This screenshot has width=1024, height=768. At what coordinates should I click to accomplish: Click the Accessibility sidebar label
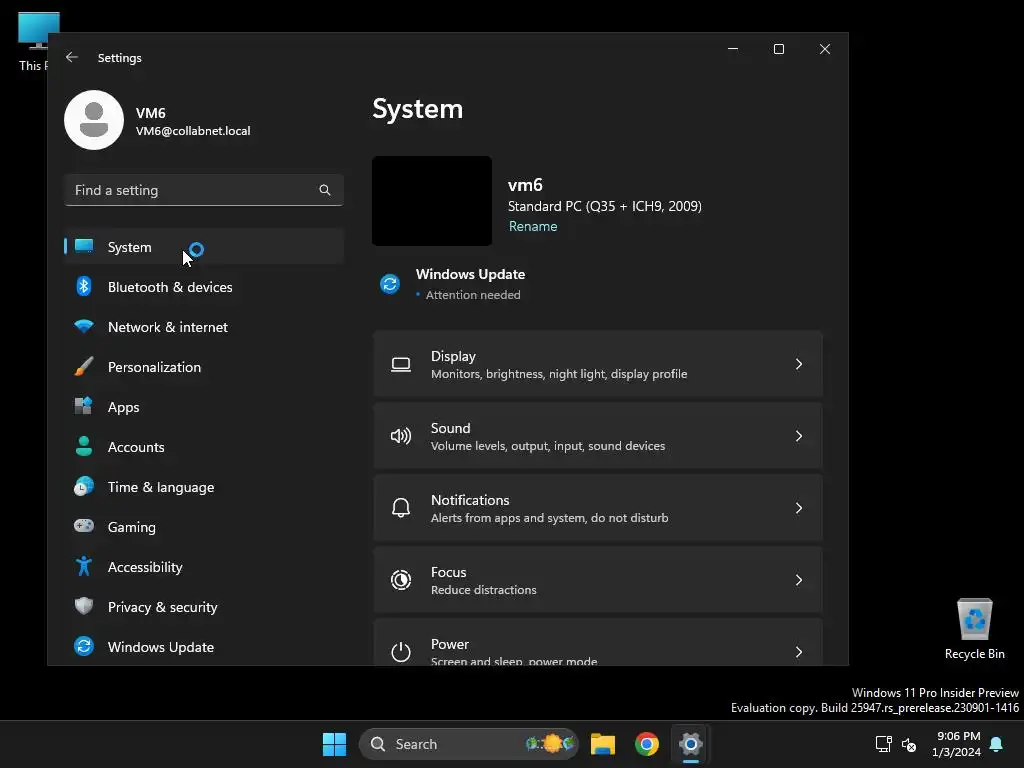tap(145, 567)
